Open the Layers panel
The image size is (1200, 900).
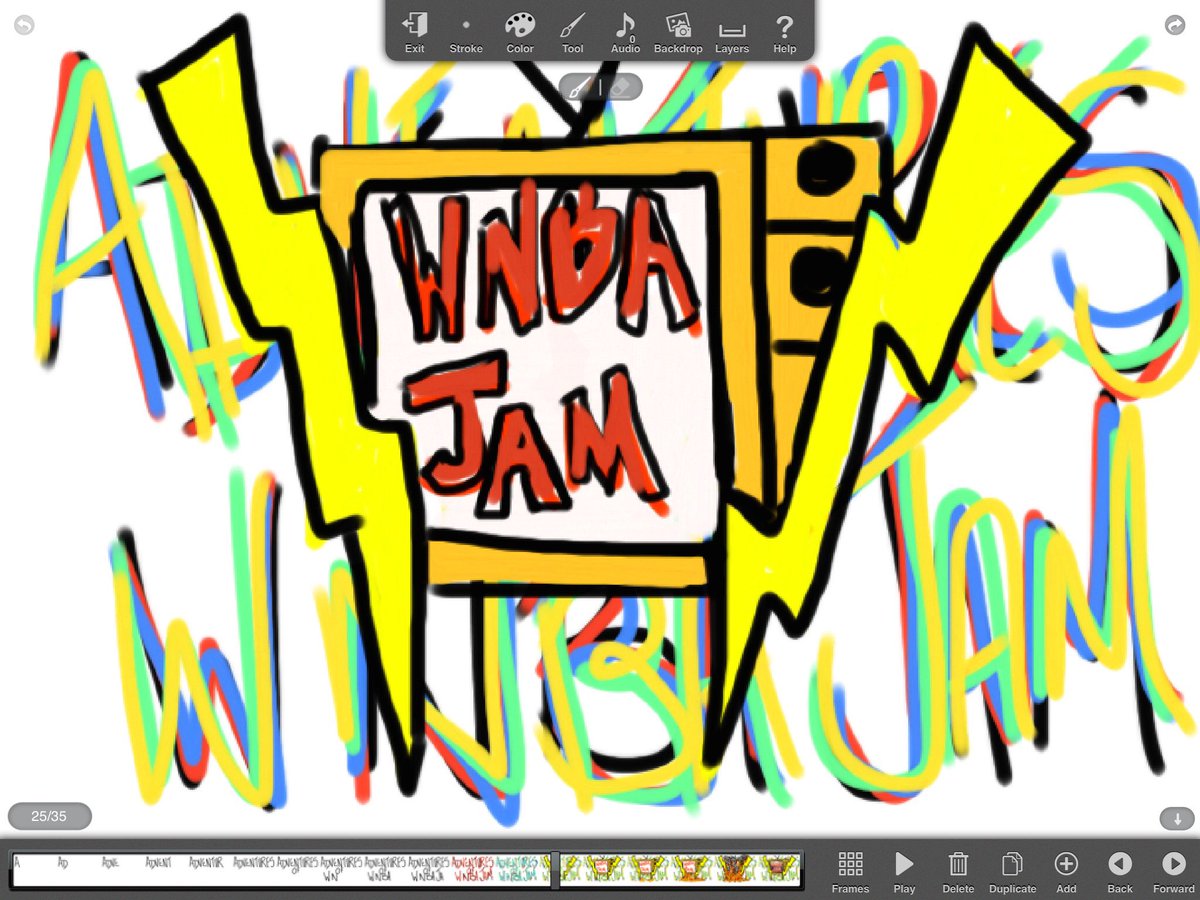point(732,33)
